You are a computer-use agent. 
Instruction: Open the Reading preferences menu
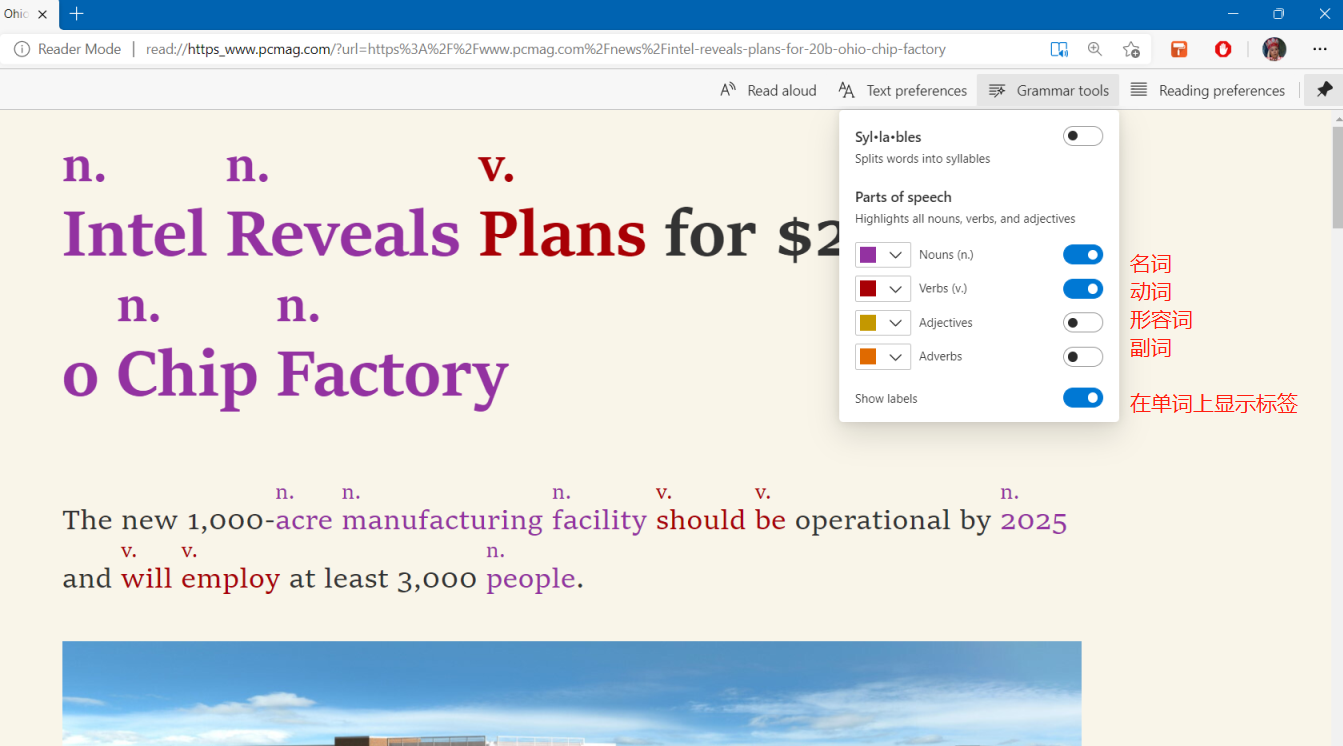tap(1207, 90)
